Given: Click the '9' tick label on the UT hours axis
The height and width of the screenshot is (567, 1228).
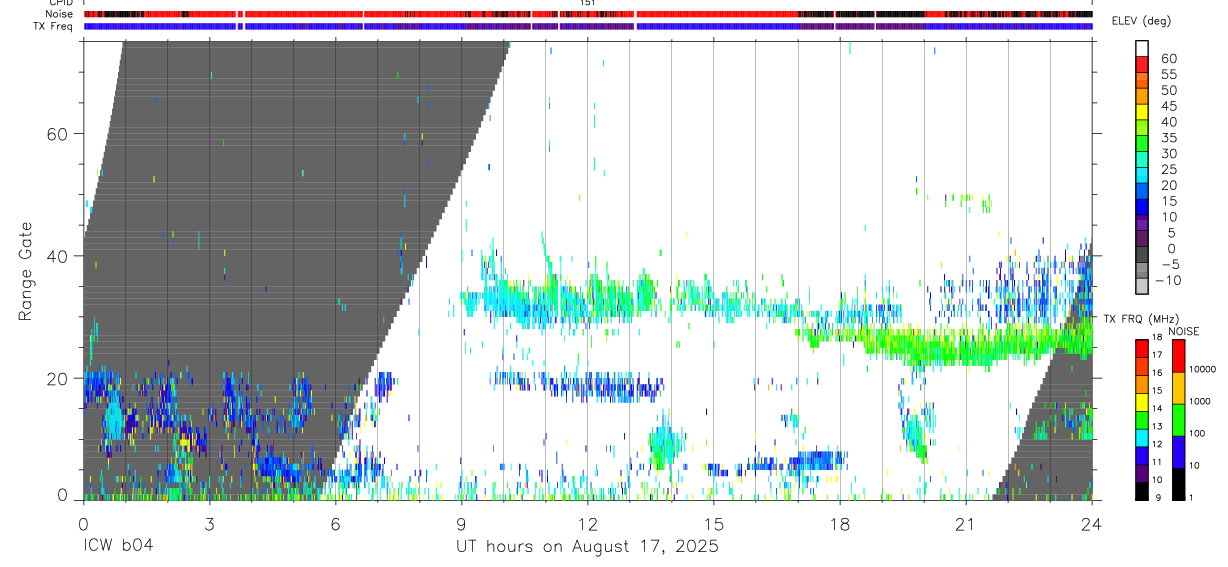Looking at the screenshot, I should pos(461,524).
